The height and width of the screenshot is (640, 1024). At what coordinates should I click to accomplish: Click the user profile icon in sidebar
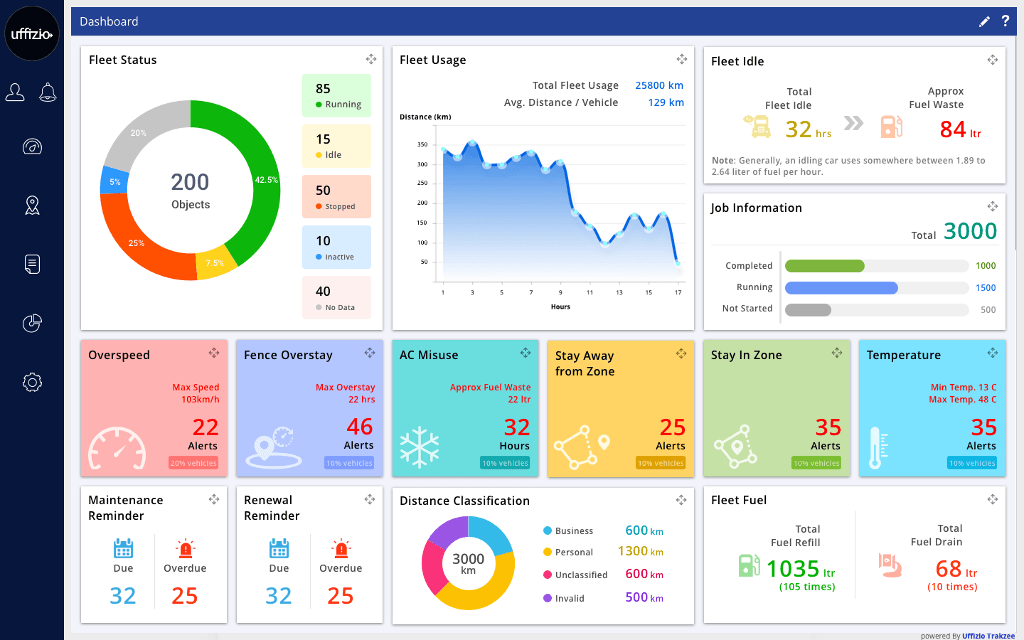coord(15,93)
